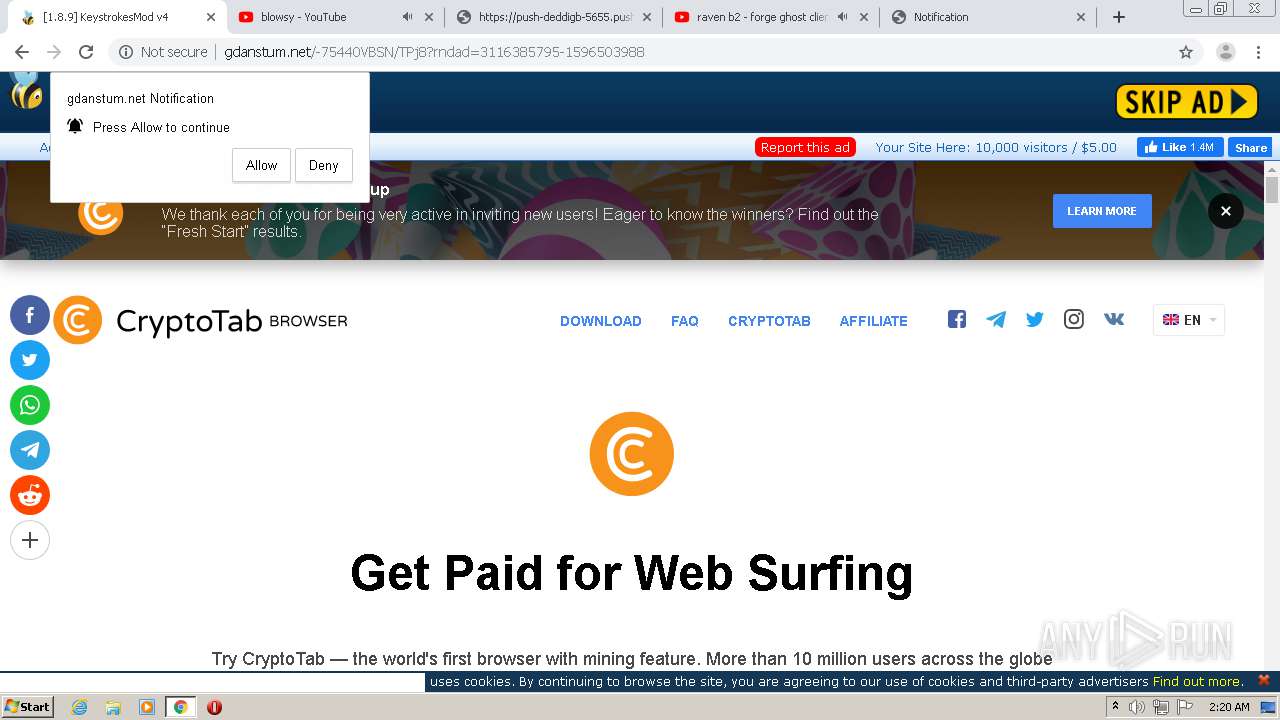
Task: Click the large orange CryptoTab center logo
Action: pyautogui.click(x=632, y=454)
